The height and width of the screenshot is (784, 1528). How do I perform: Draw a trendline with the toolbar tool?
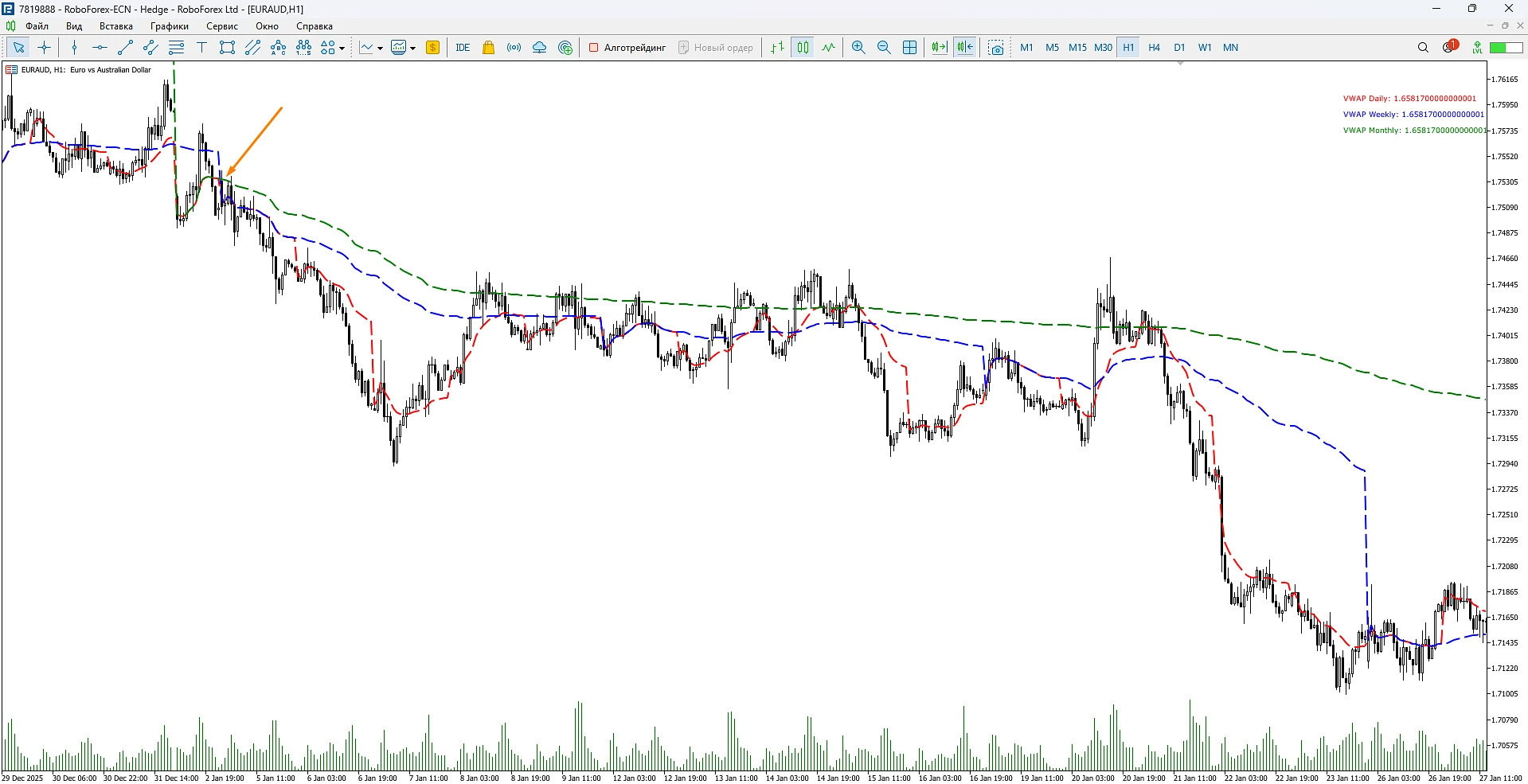point(125,48)
